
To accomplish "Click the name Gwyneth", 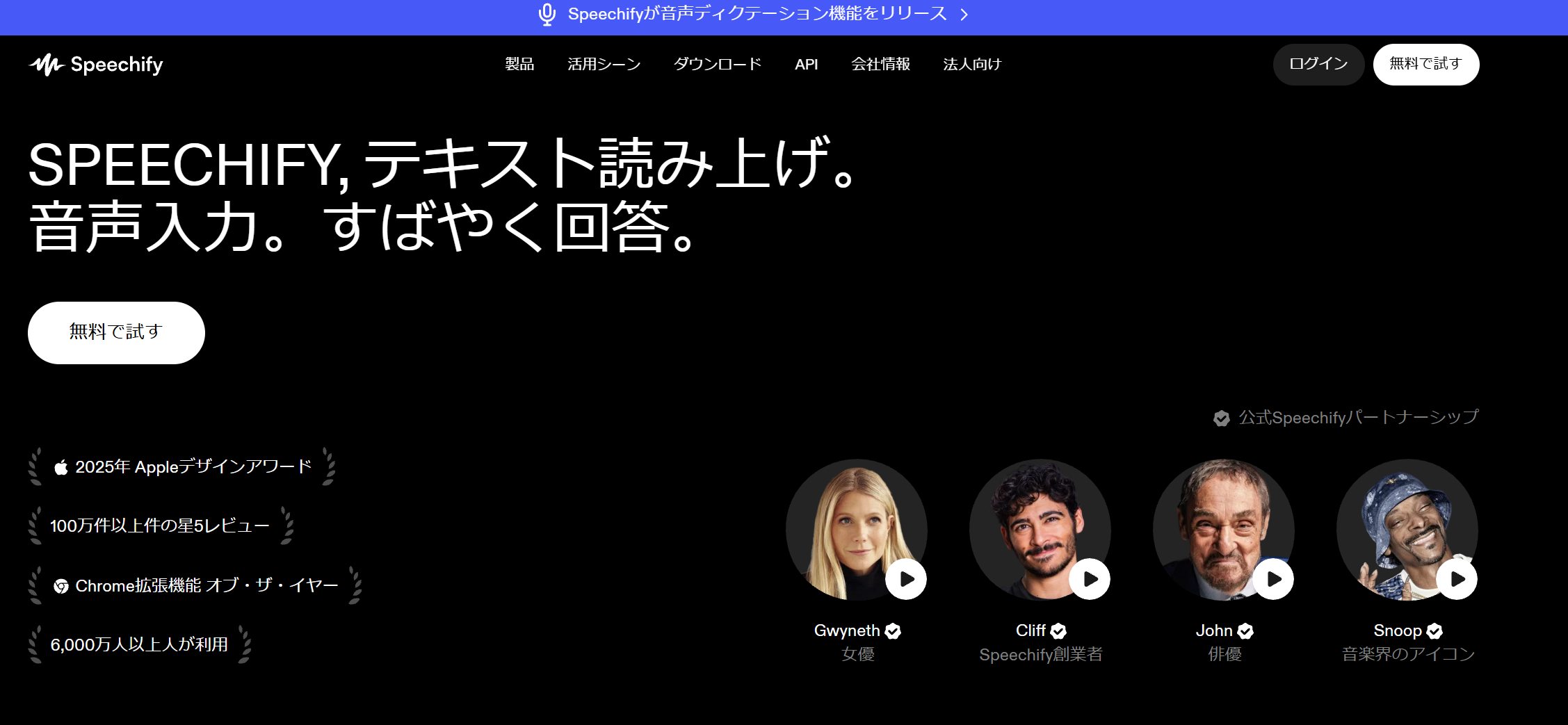I will coord(847,630).
